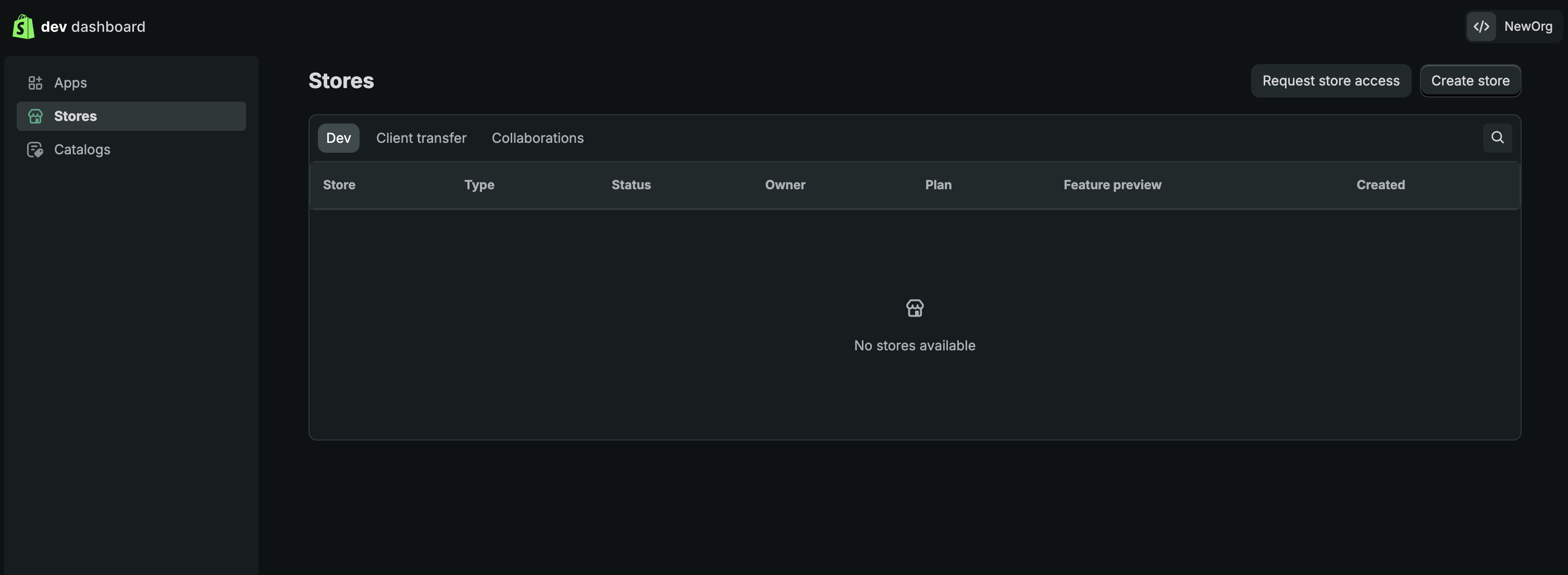Click the Catalogs icon in sidebar
The image size is (1568, 575).
[35, 150]
